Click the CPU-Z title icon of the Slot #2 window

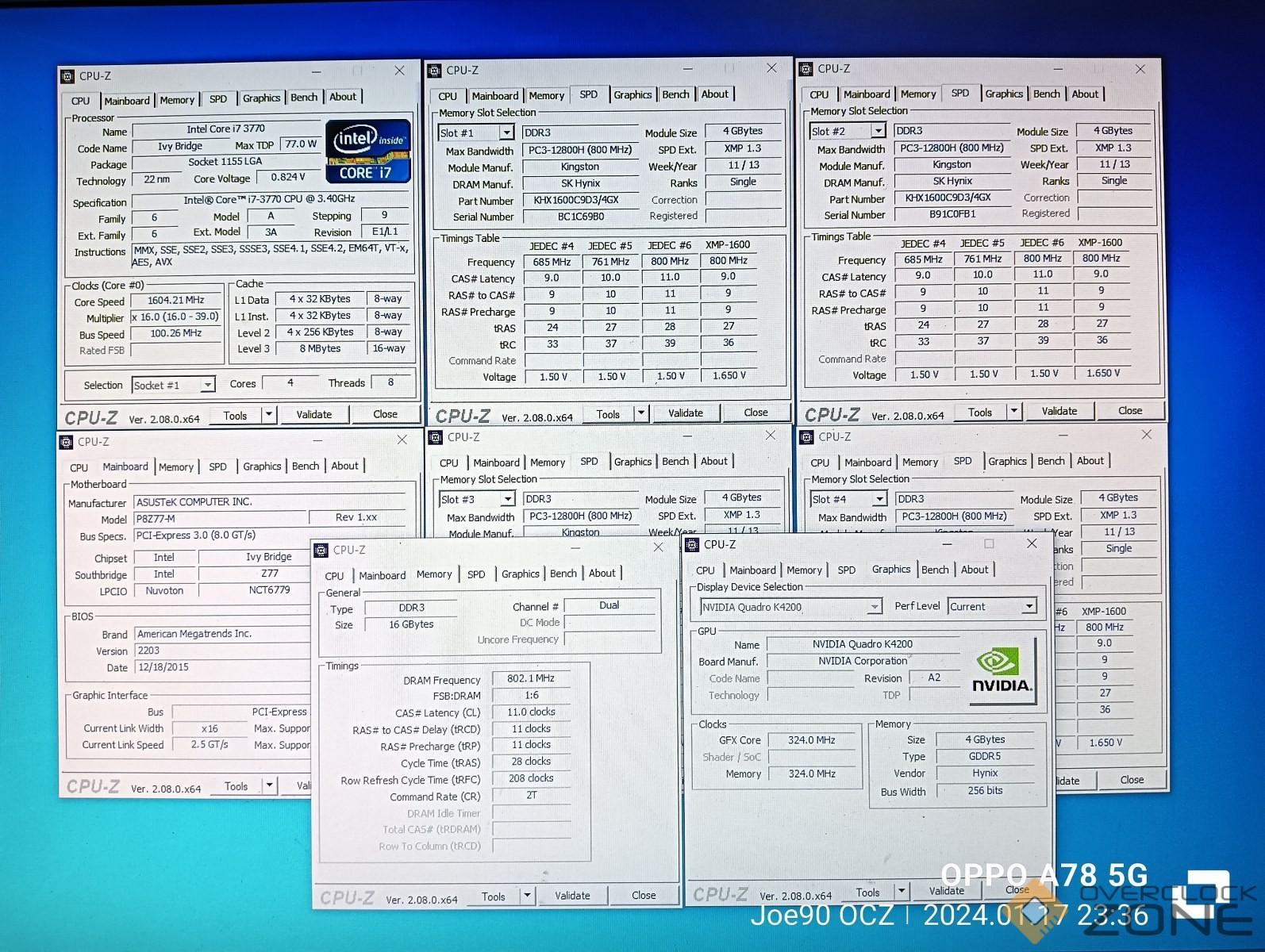pyautogui.click(x=806, y=69)
